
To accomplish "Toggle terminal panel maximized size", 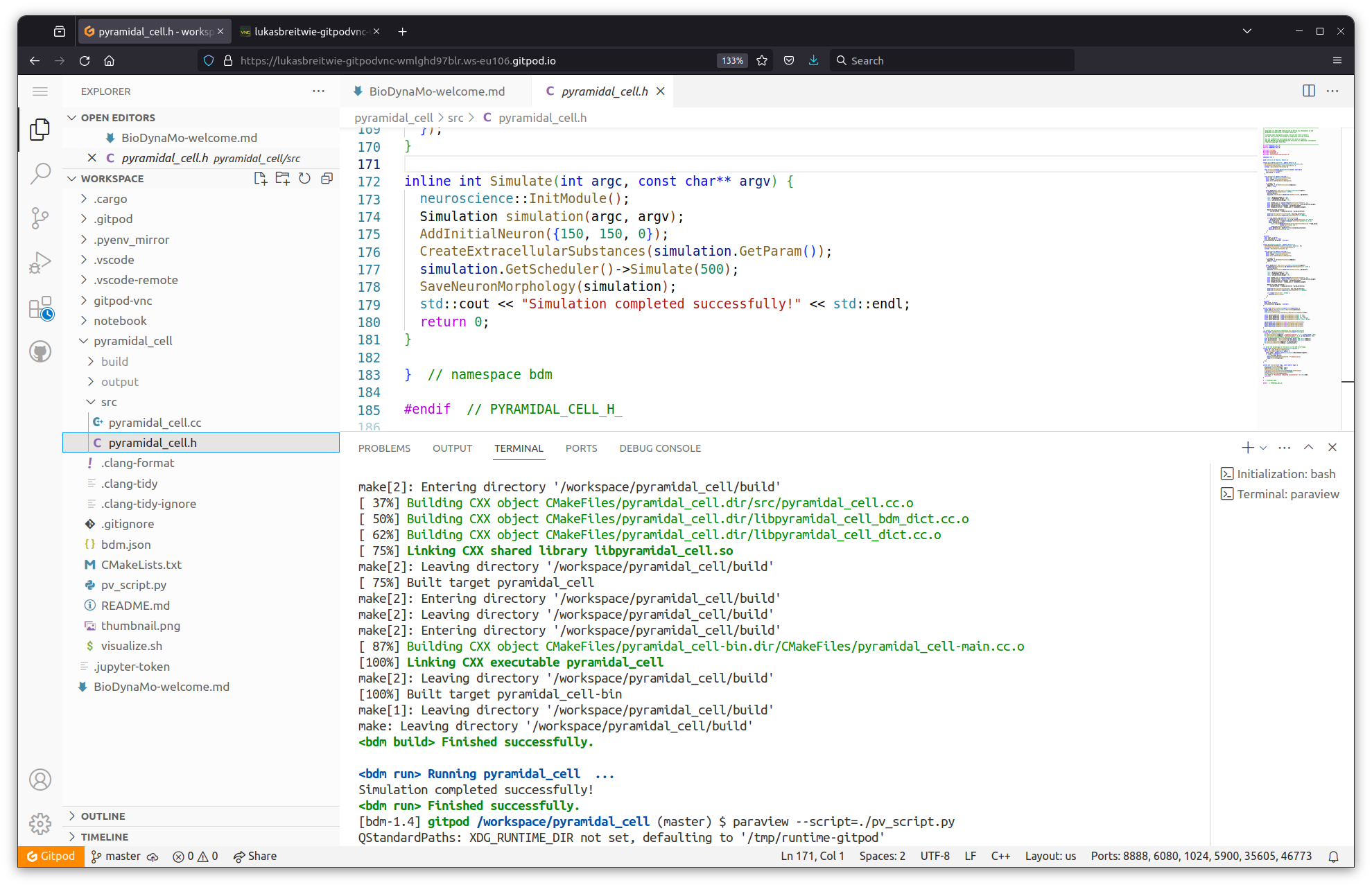I will click(1308, 448).
